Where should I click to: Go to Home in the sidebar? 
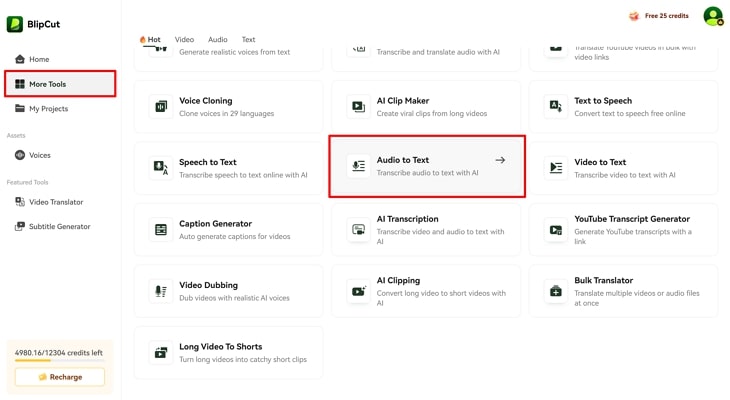(38, 59)
